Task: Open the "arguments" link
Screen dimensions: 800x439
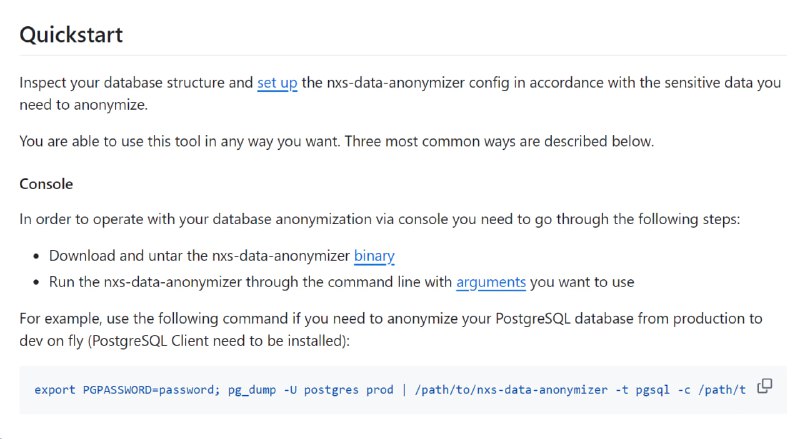Action: (x=491, y=282)
